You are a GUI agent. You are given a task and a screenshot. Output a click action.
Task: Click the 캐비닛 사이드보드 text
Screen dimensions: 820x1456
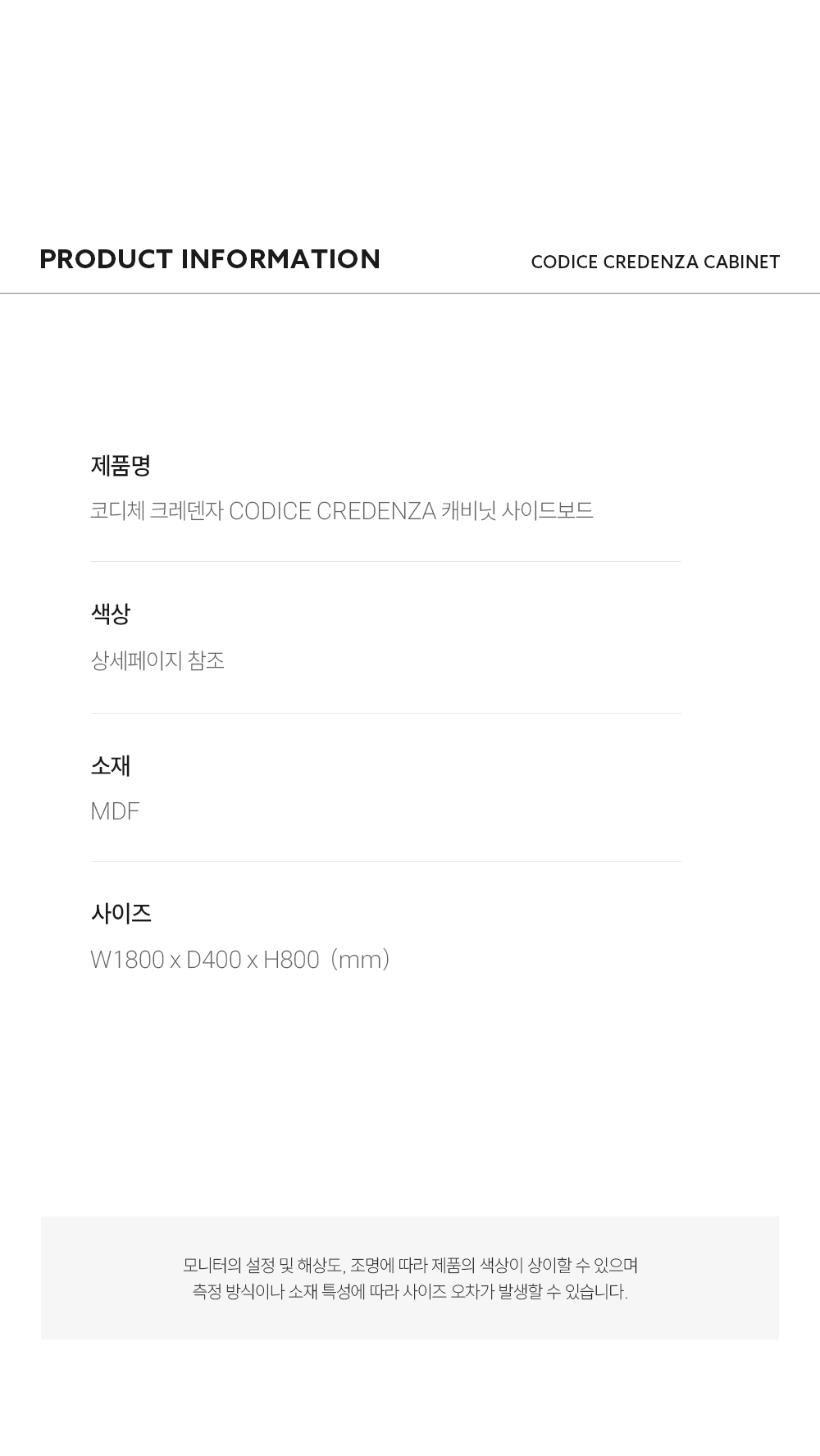(x=517, y=511)
